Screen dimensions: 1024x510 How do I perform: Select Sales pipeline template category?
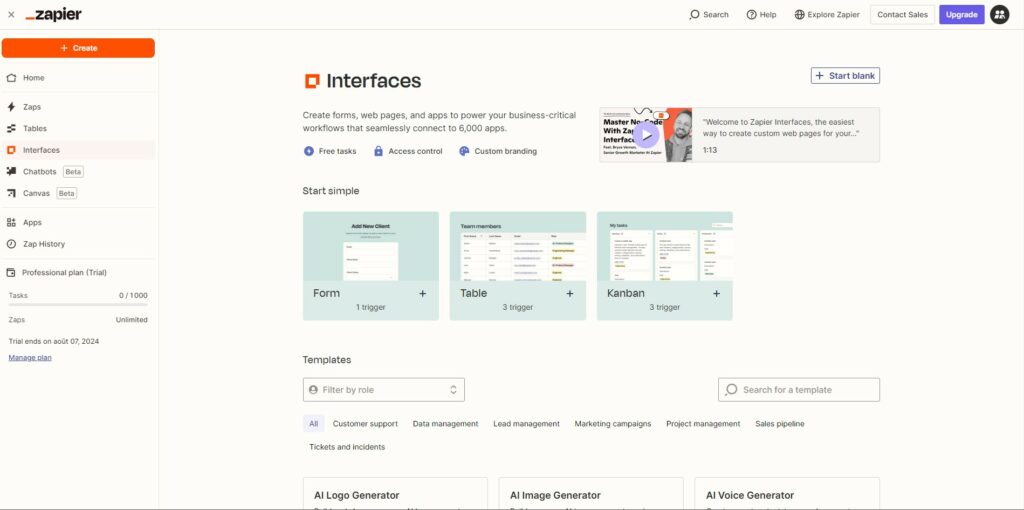(780, 424)
